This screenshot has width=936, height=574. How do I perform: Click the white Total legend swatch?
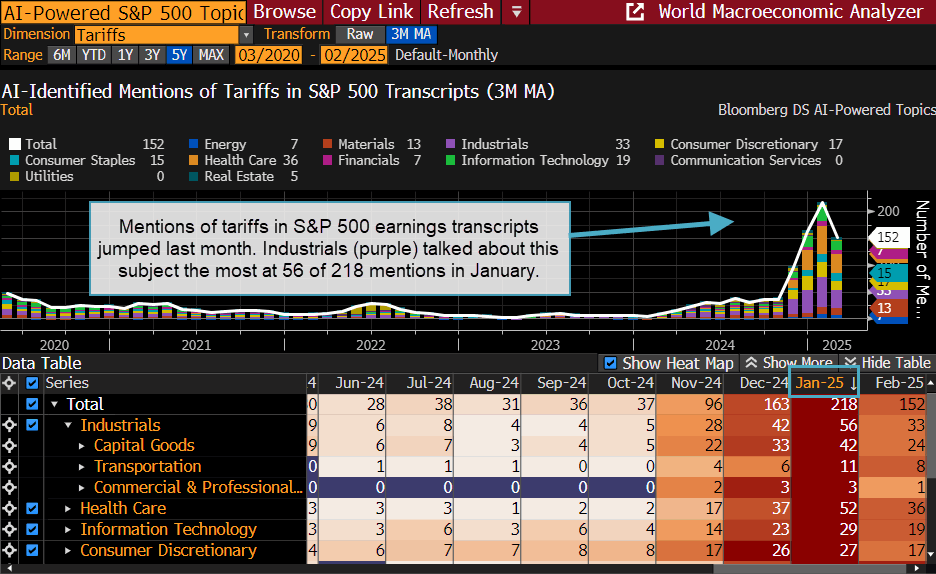point(15,144)
